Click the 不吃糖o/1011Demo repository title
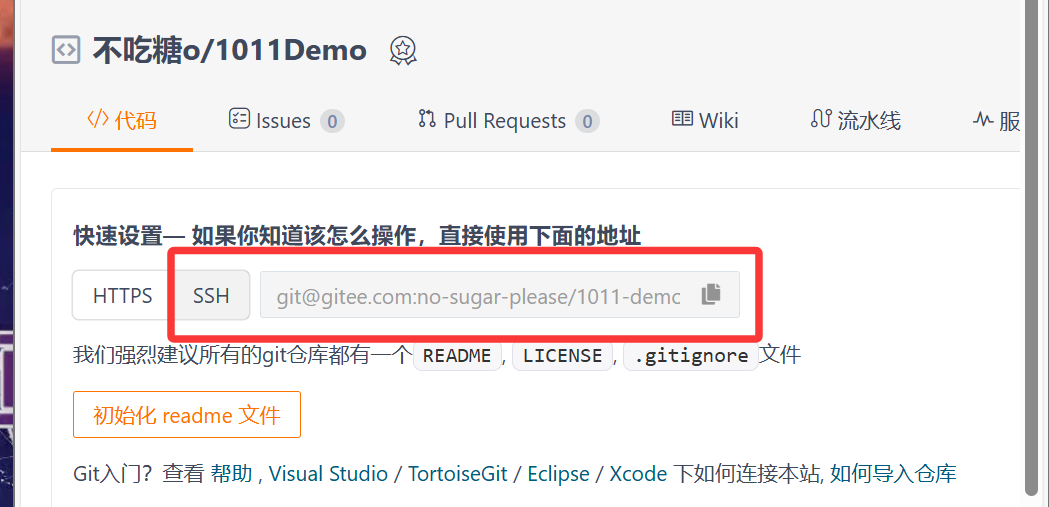 click(x=229, y=51)
